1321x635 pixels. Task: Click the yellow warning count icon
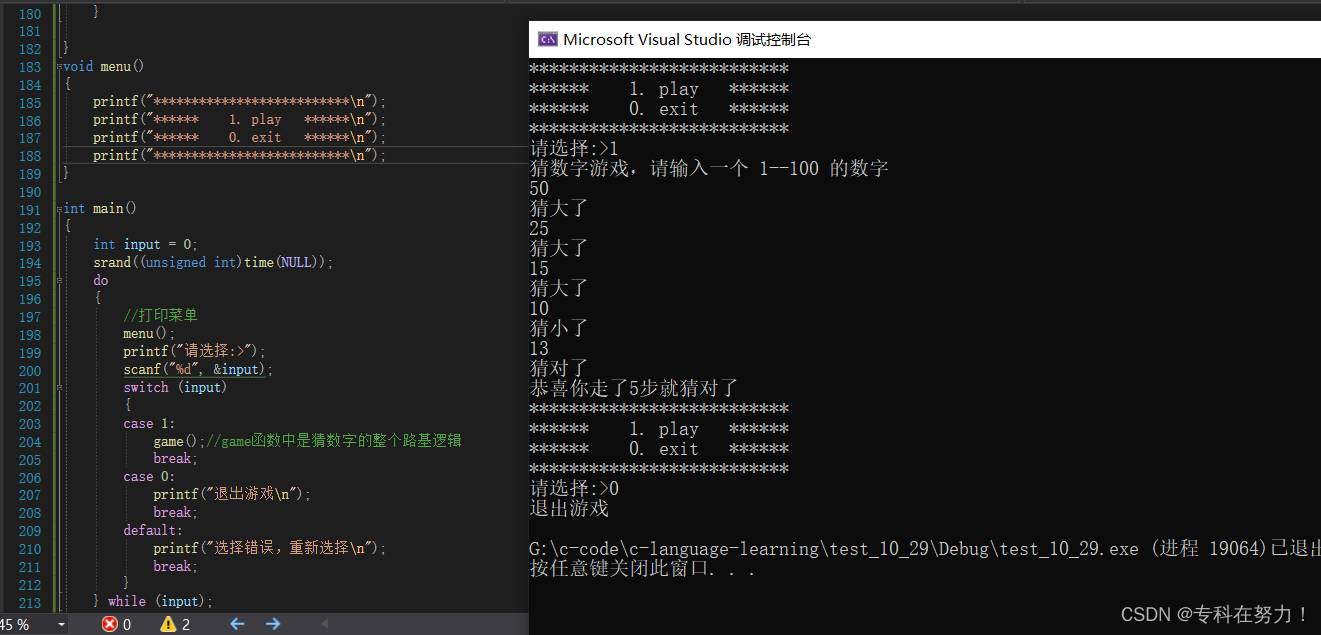coord(168,624)
